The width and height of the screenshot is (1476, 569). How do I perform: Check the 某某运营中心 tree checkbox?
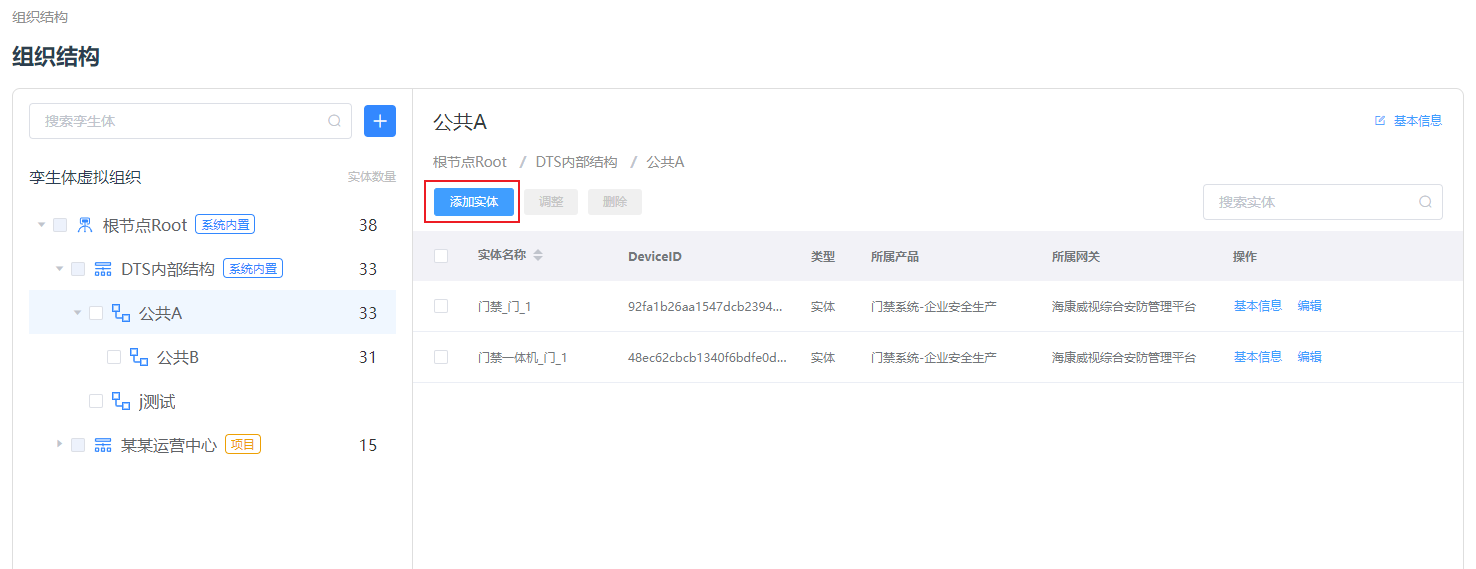[78, 445]
